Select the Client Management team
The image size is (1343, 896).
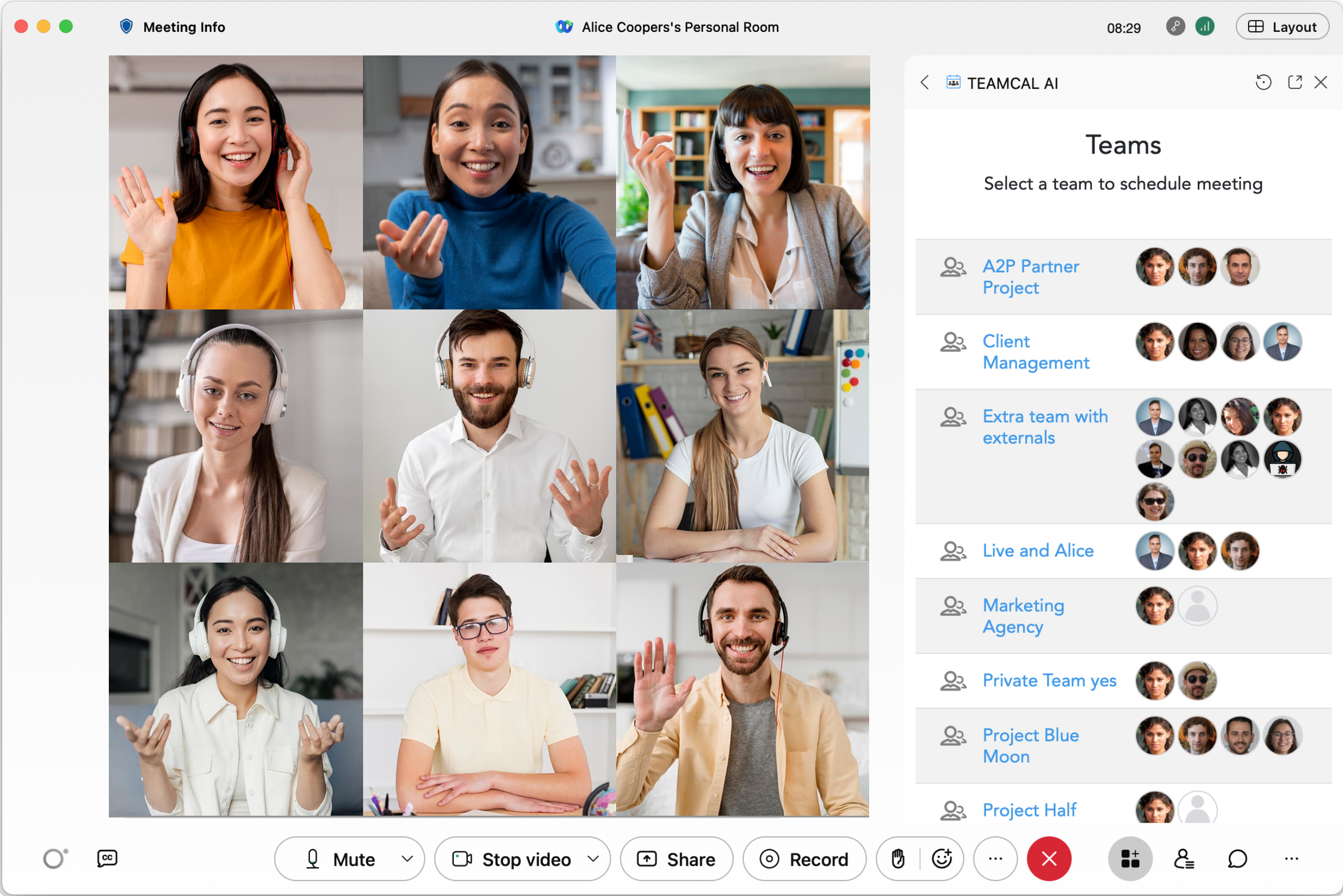1035,352
